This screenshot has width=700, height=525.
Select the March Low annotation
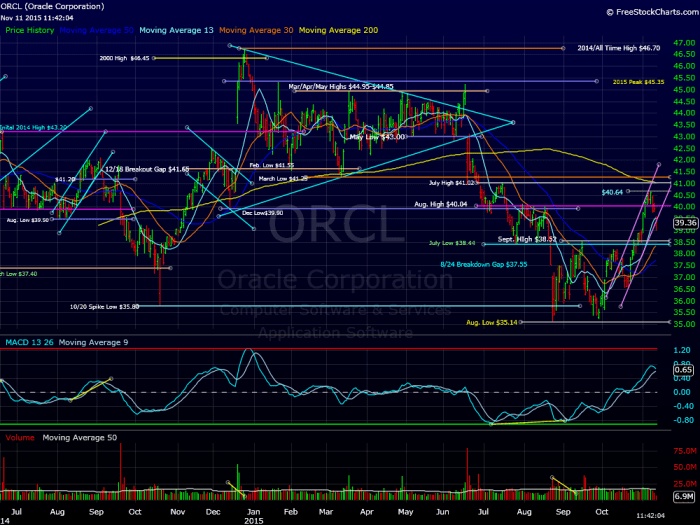(x=283, y=179)
